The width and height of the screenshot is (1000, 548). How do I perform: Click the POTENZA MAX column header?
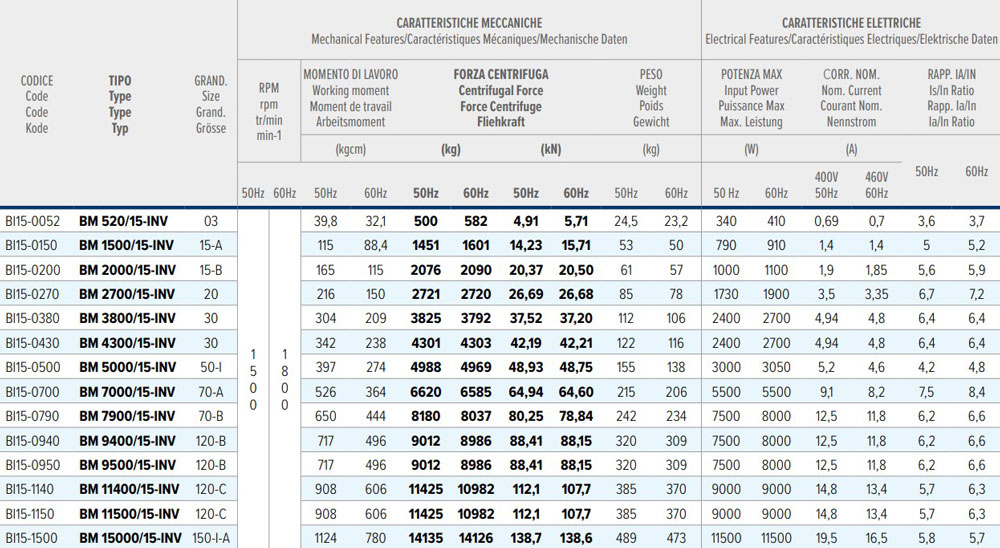[751, 75]
